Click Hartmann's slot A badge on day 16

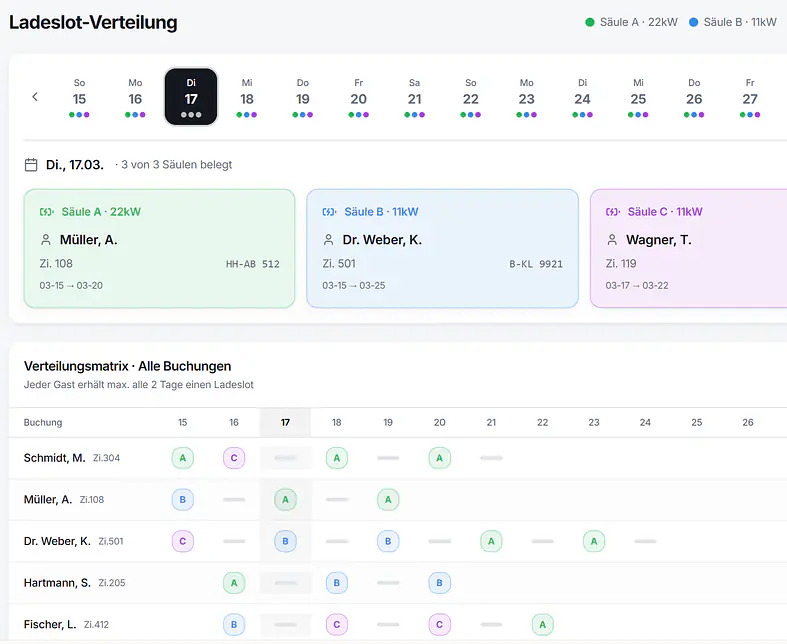(234, 582)
